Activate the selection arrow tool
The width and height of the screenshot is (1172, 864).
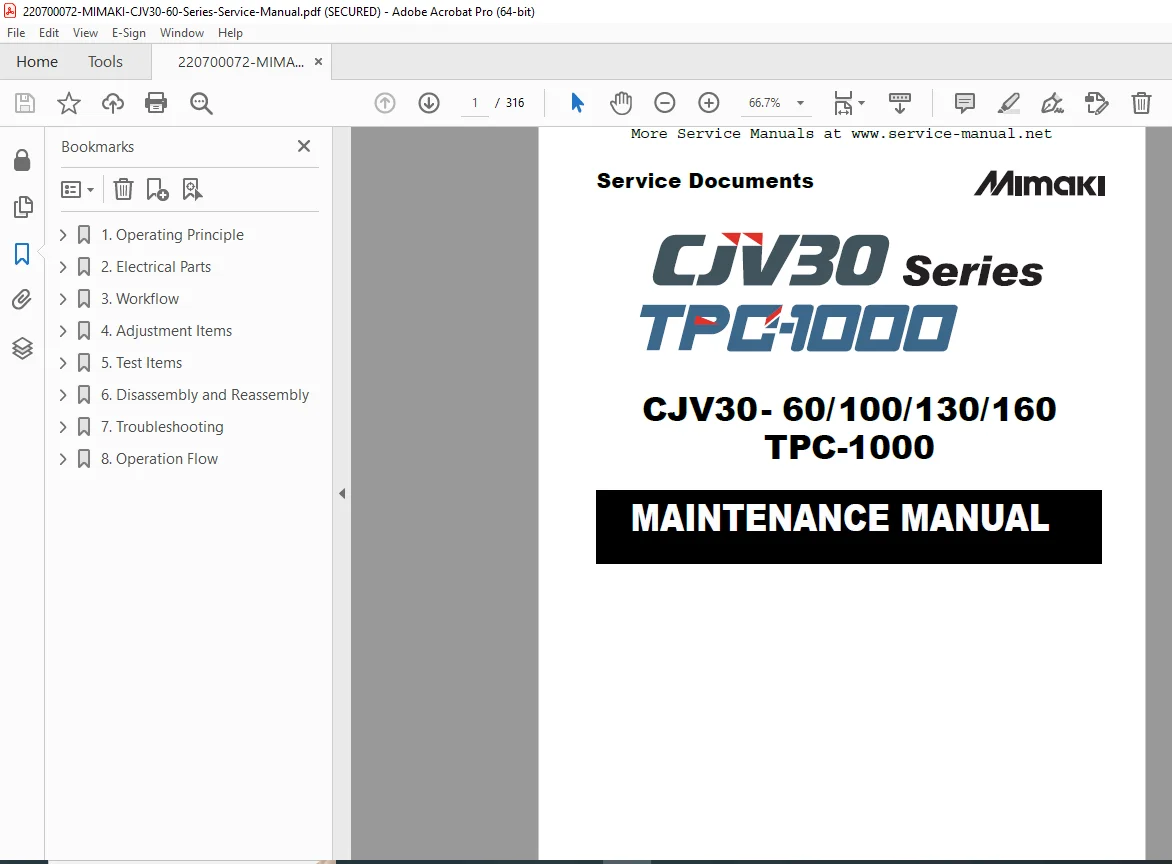click(577, 103)
